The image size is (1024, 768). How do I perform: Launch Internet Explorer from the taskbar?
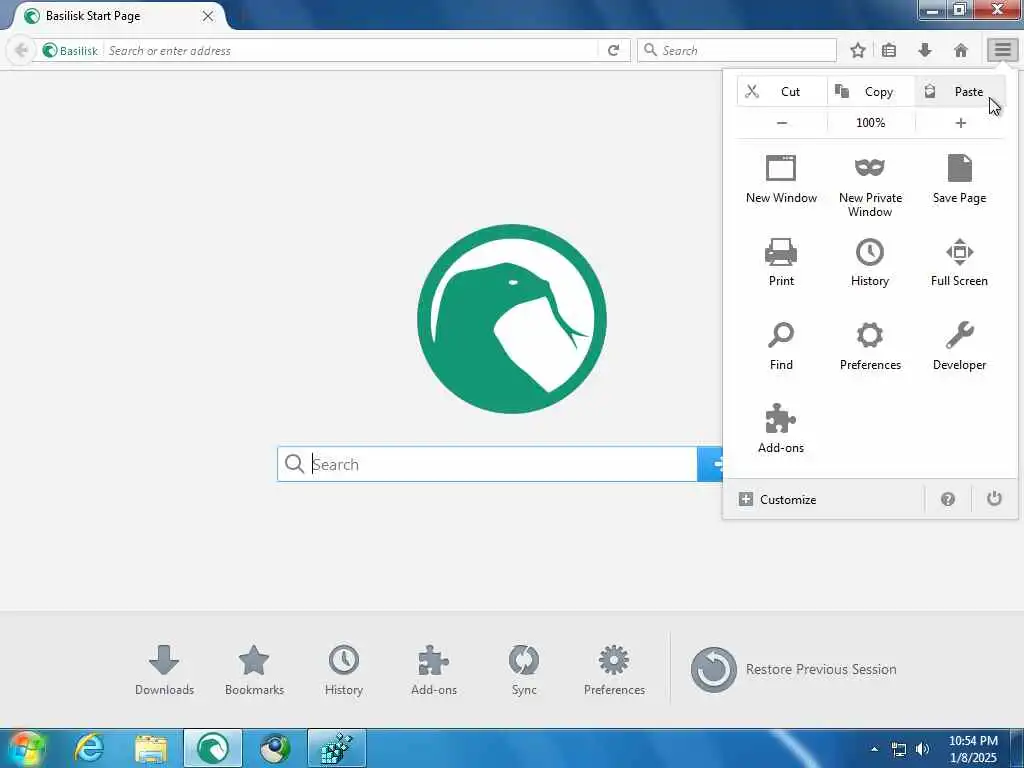89,748
